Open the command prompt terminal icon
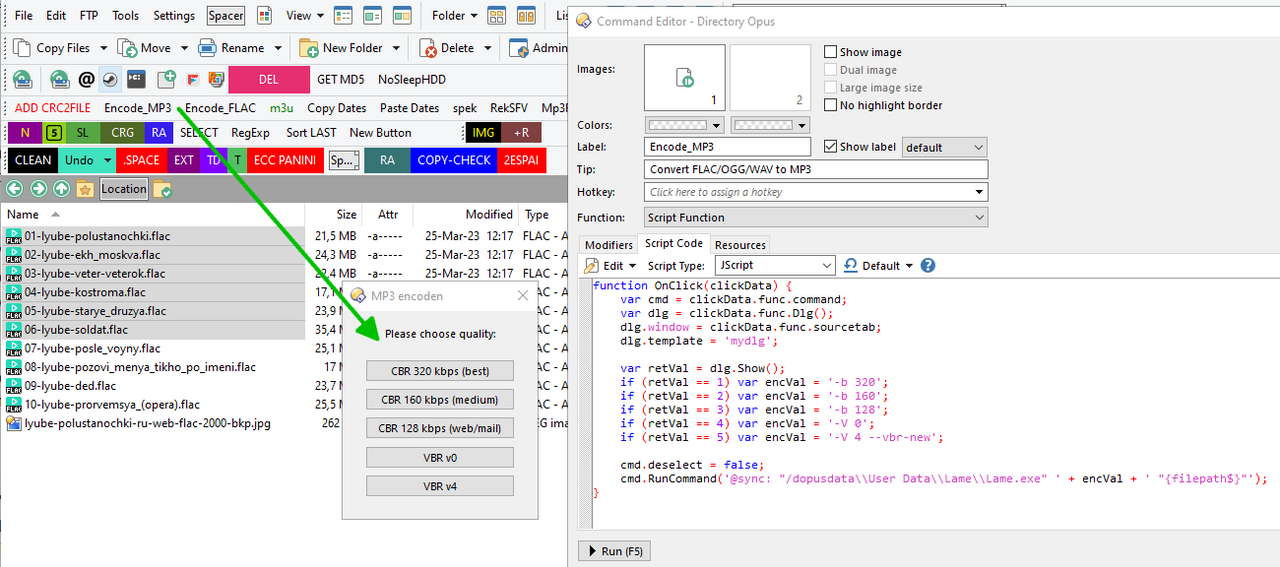The image size is (1280, 567). pos(135,79)
